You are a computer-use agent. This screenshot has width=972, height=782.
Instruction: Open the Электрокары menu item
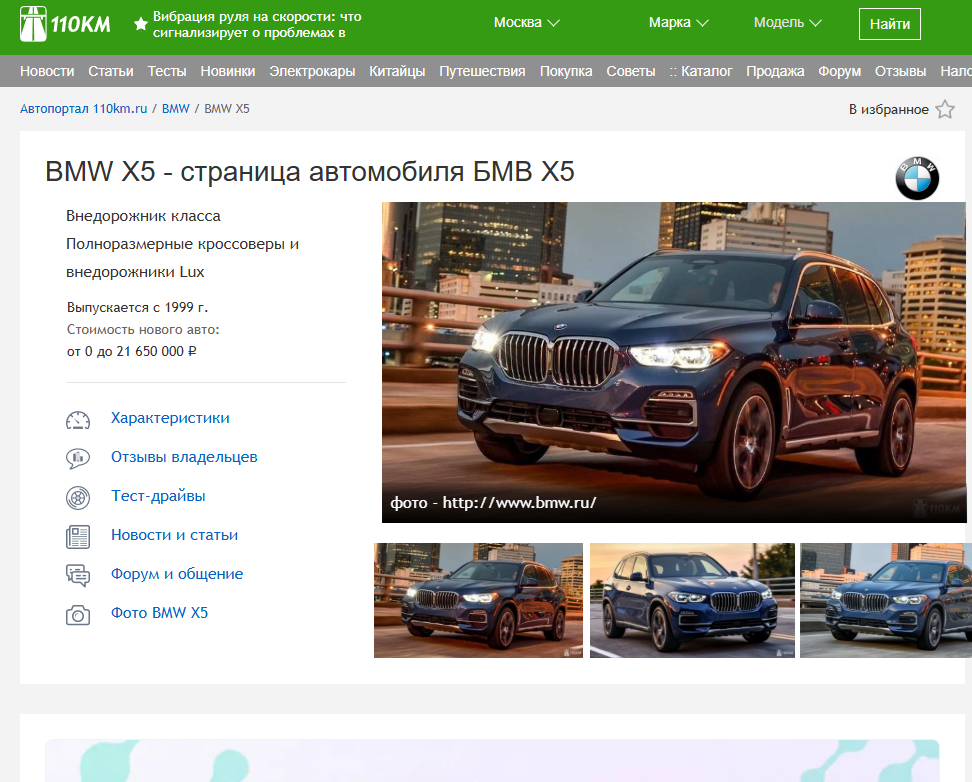[x=312, y=71]
